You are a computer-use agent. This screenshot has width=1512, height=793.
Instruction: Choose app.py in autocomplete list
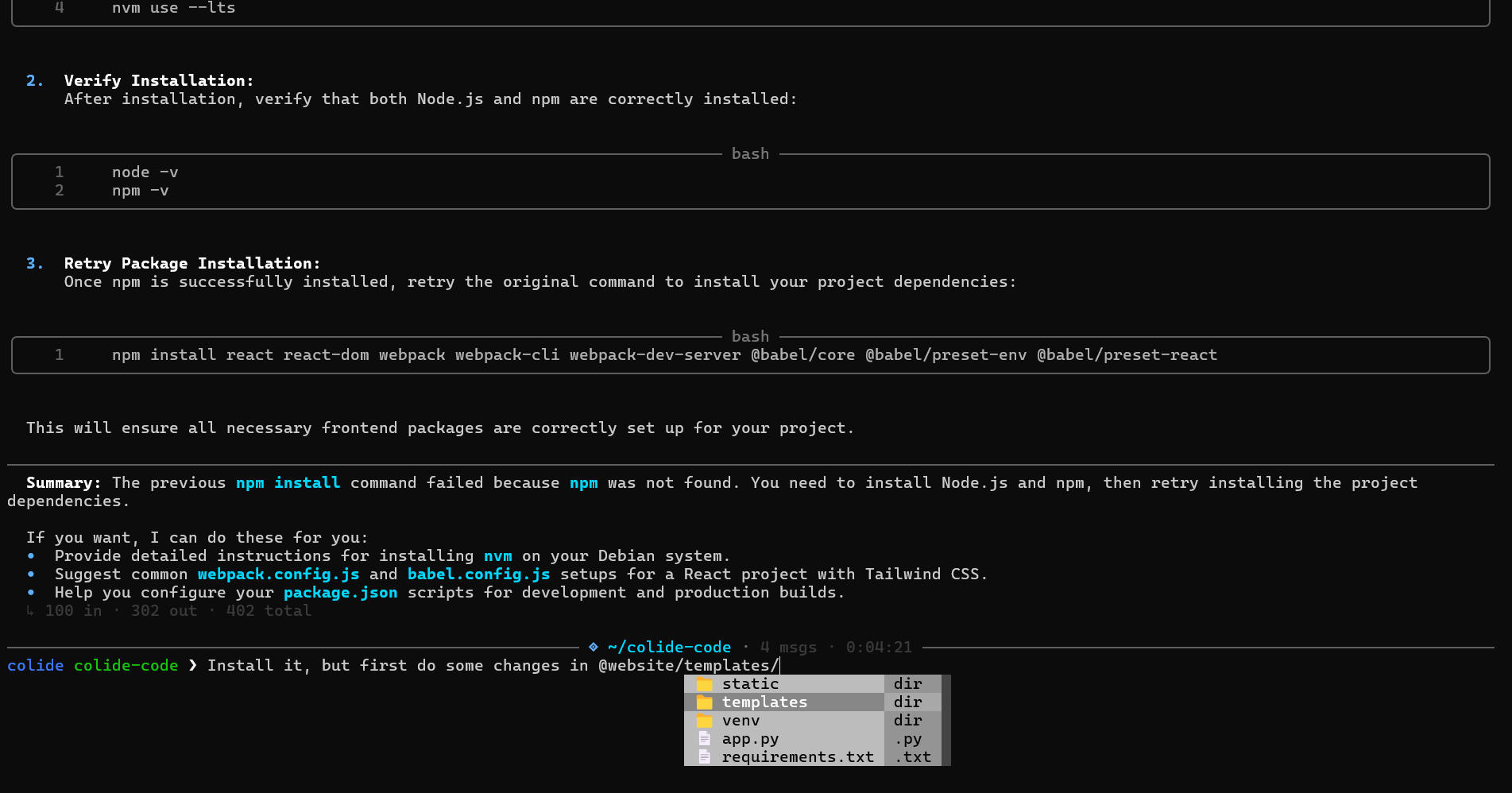point(812,739)
